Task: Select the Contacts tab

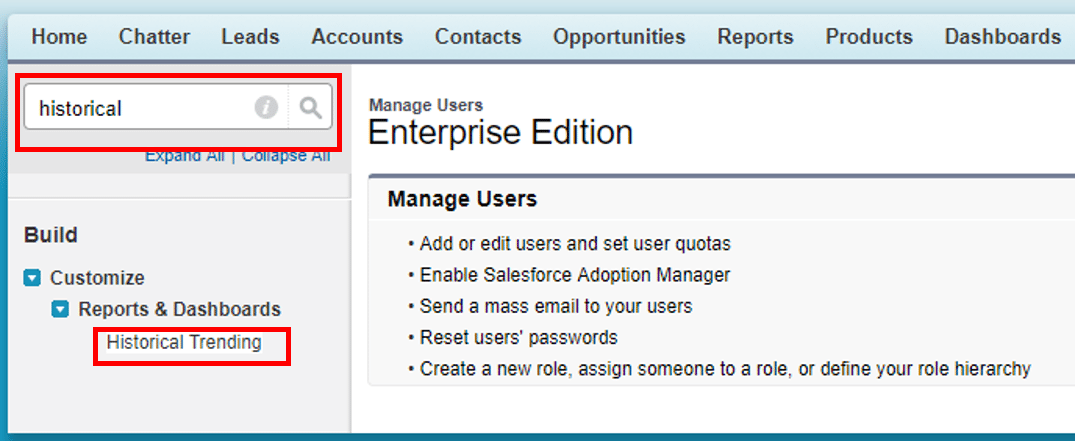Action: [477, 37]
